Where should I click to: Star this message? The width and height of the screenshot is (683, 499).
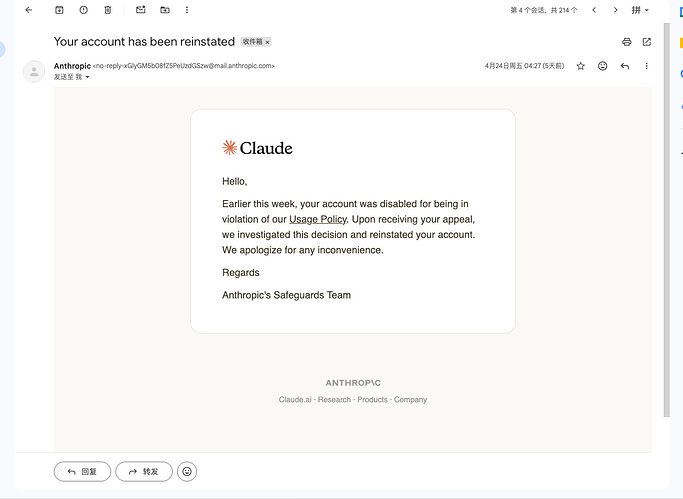coord(581,66)
